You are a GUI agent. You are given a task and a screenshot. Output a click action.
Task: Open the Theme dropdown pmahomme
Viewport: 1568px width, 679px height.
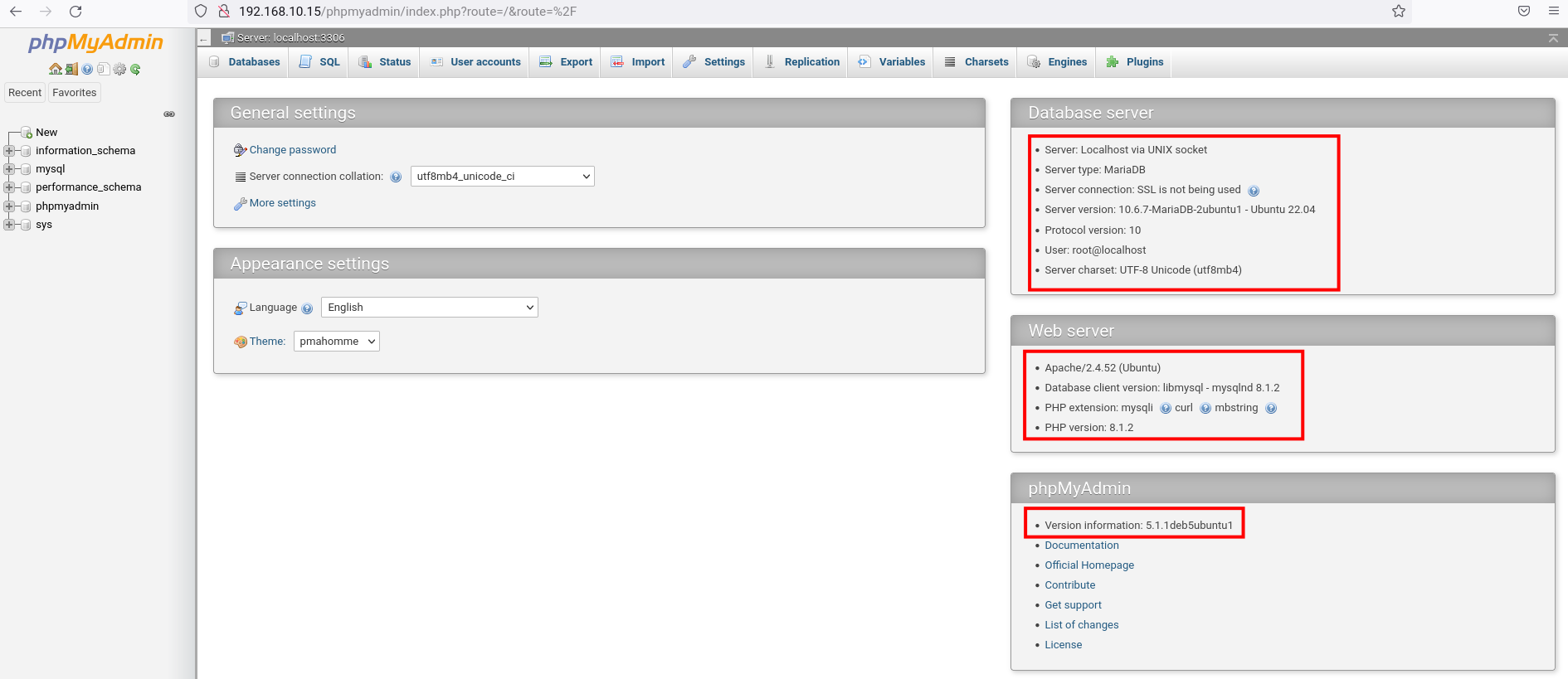(337, 342)
